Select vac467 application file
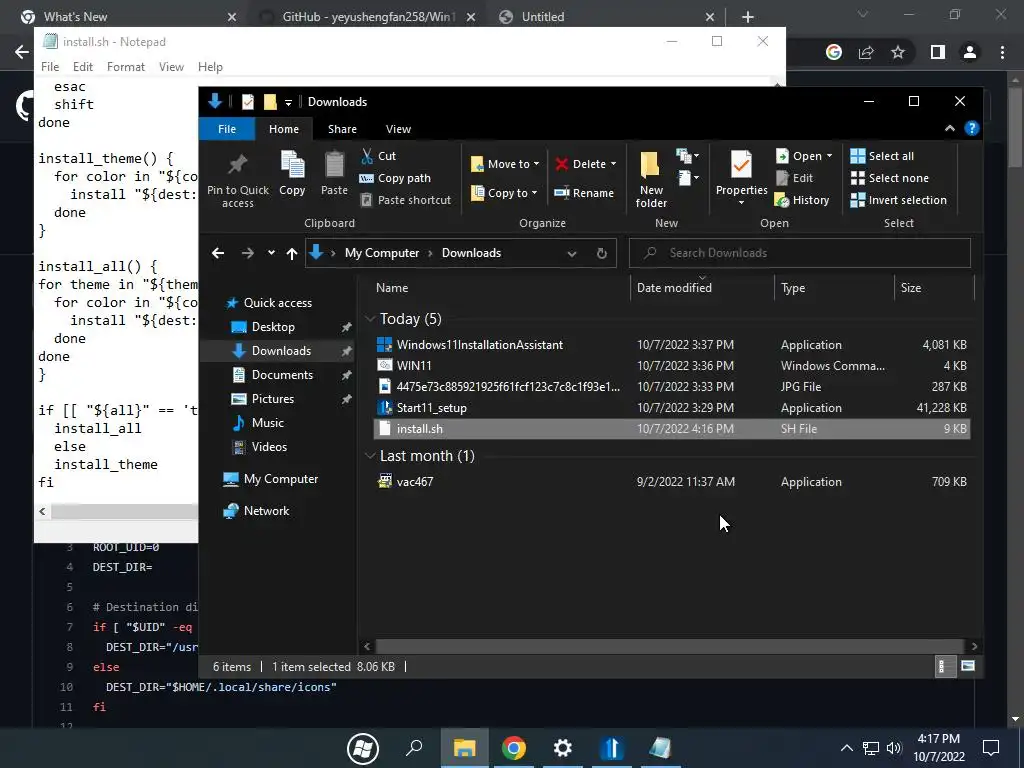1024x768 pixels. (671, 482)
